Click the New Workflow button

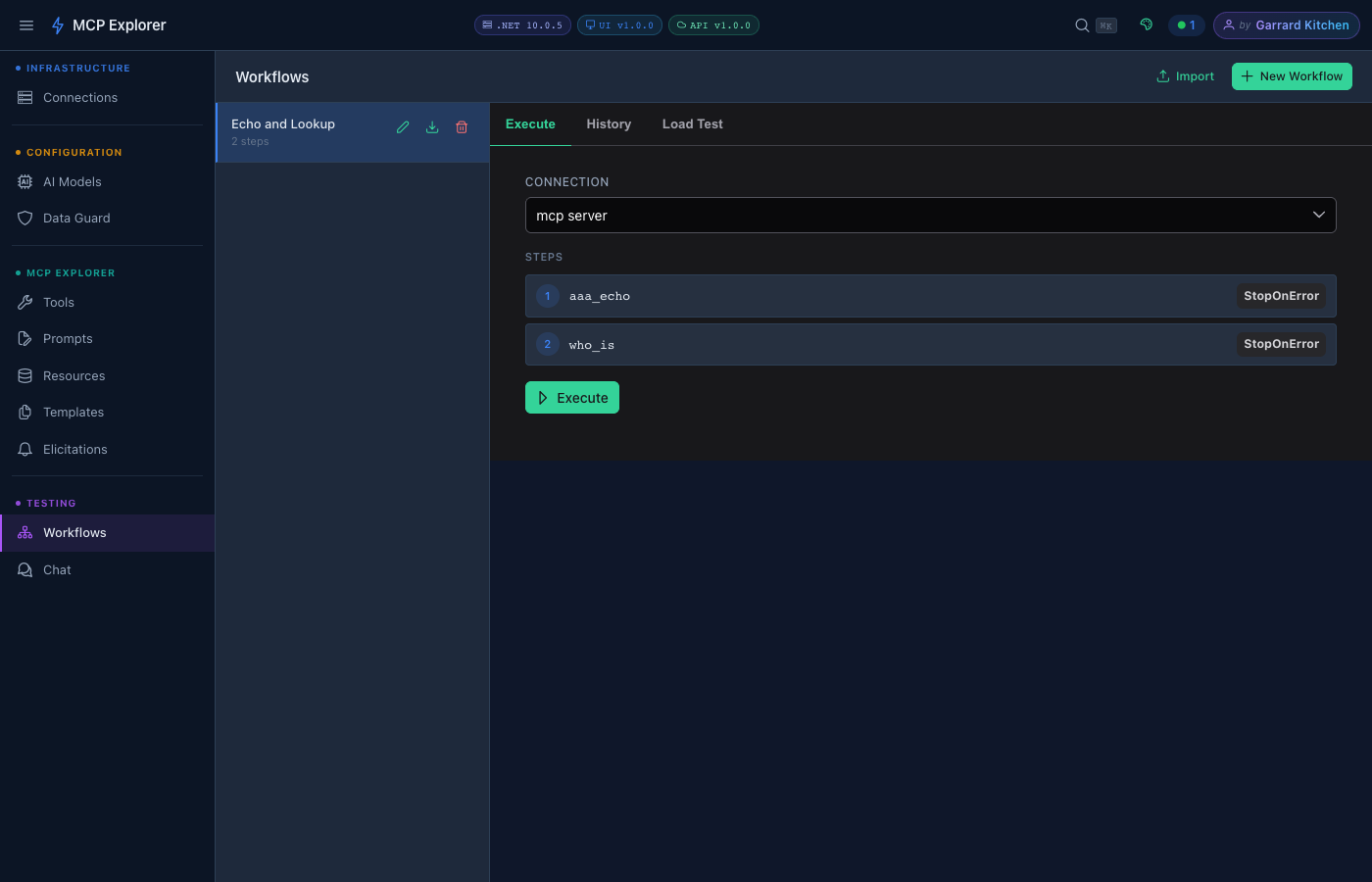(x=1292, y=75)
